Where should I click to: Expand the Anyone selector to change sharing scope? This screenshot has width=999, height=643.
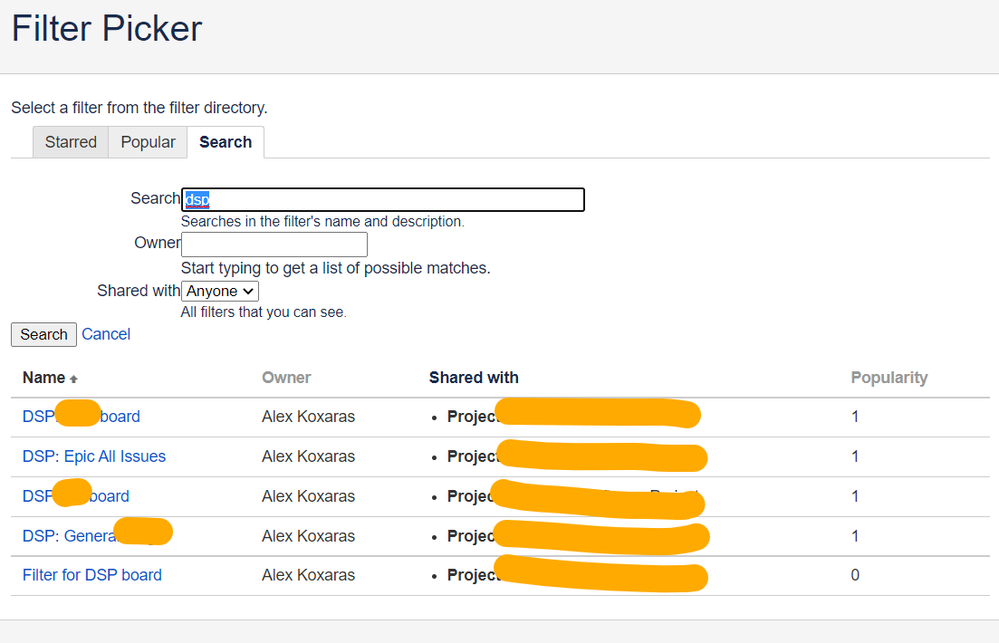click(x=219, y=291)
